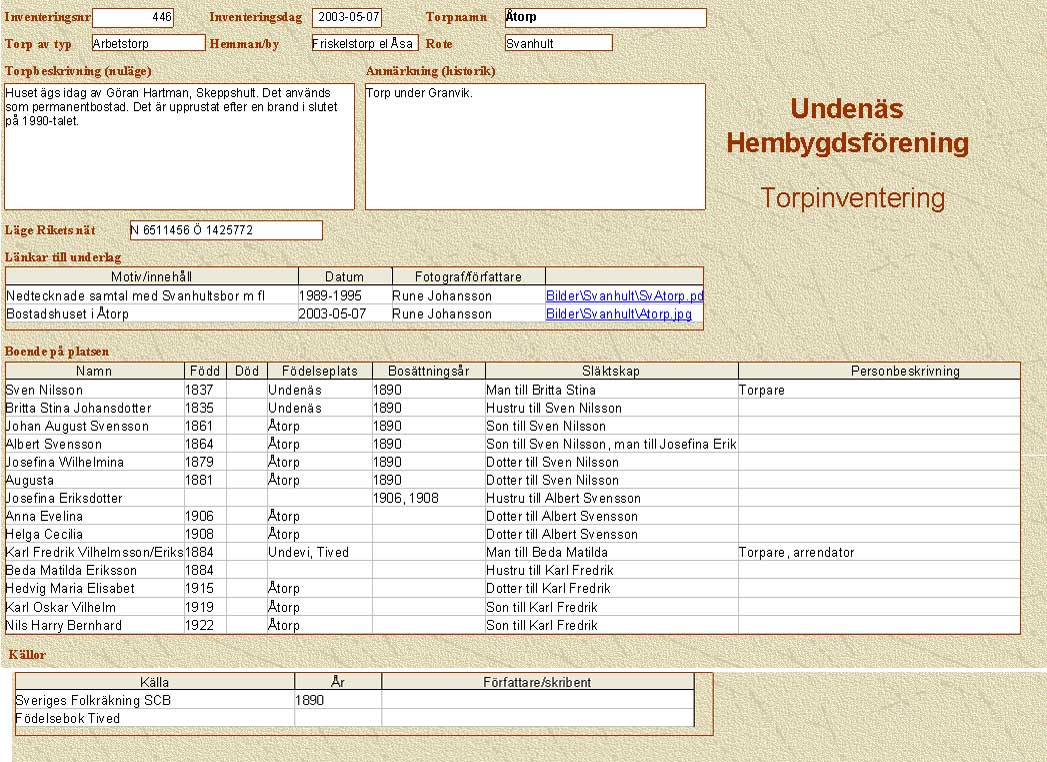Viewport: 1047px width, 762px height.
Task: Click the Inventeringsnr field showing 446
Action: point(133,18)
